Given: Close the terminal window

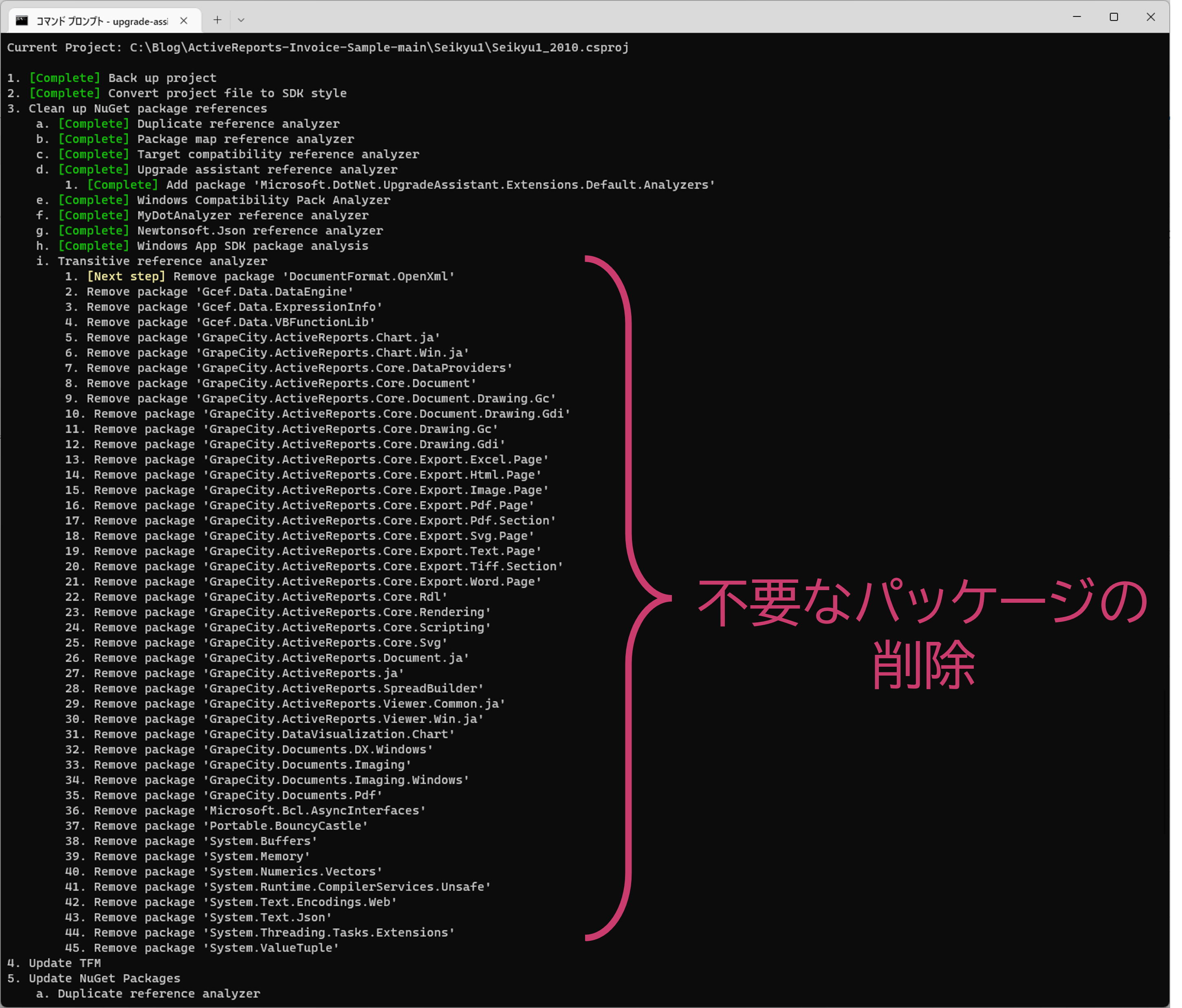Looking at the screenshot, I should coord(1151,17).
